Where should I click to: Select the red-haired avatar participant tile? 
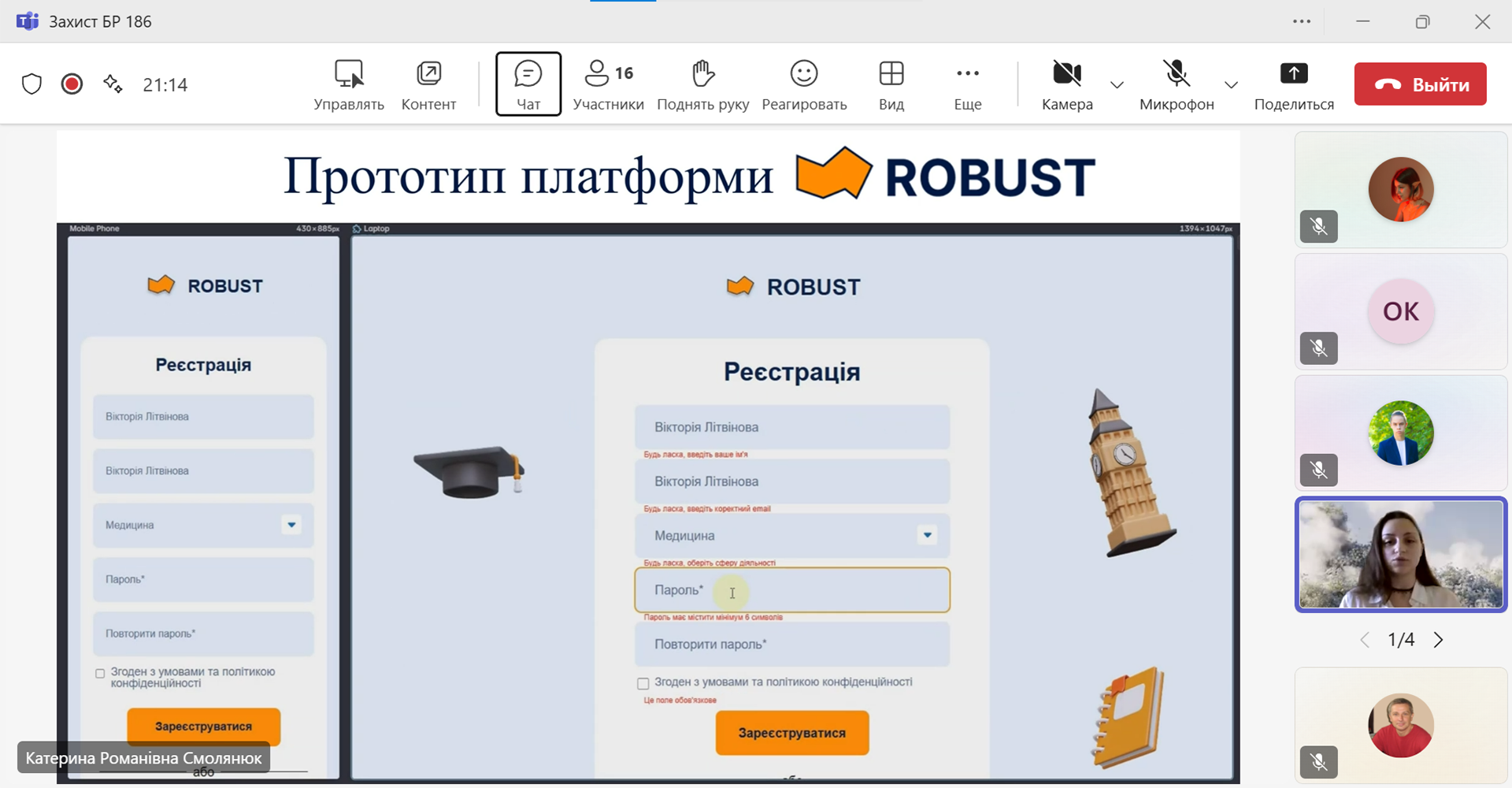[1401, 190]
